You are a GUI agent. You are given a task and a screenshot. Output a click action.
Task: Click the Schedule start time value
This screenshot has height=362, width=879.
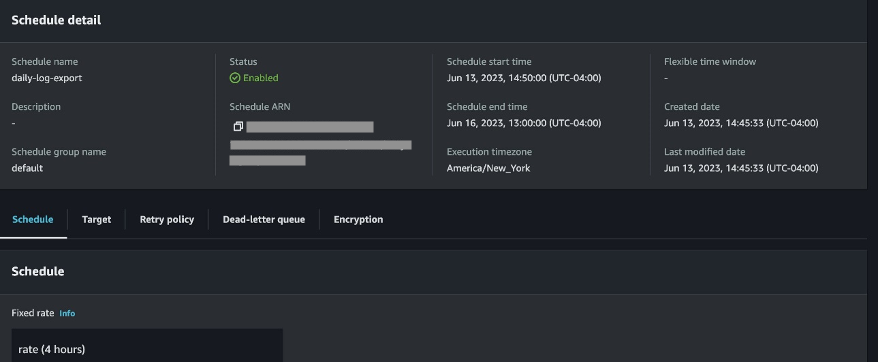(x=524, y=78)
